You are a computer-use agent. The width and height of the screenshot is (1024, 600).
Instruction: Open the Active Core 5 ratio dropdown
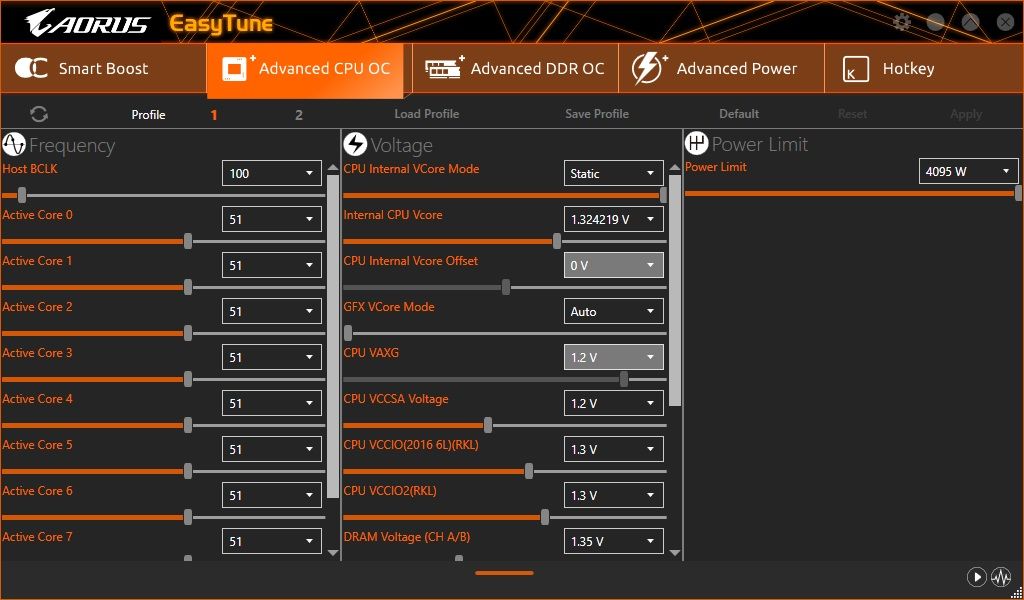tap(272, 449)
